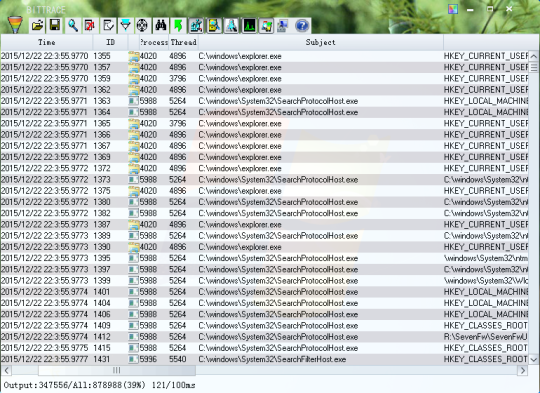The image size is (540, 393).
Task: Click the binoculars find icon
Action: point(160,25)
